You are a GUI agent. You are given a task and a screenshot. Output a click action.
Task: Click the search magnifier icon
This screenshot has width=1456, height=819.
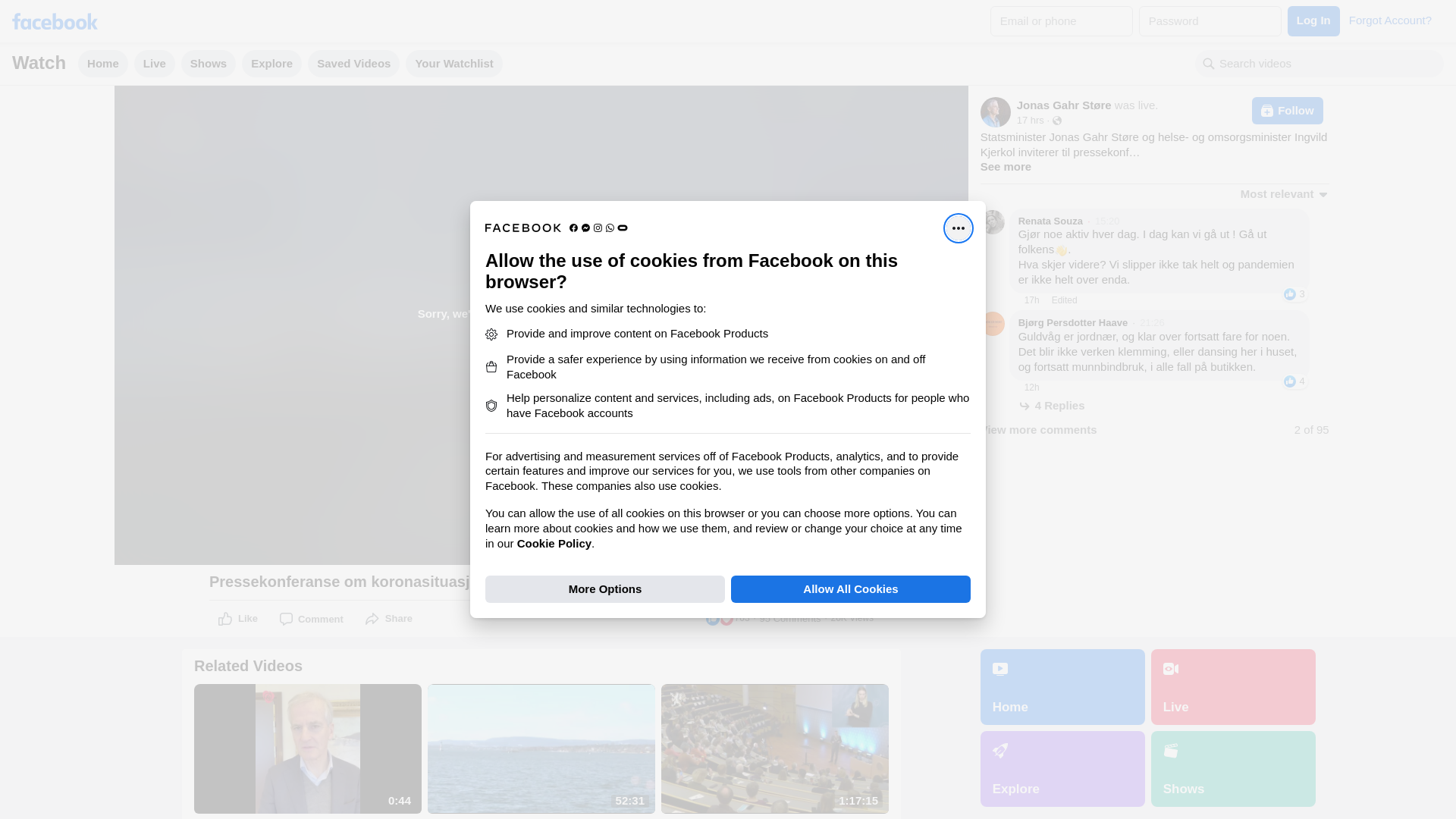1208,64
